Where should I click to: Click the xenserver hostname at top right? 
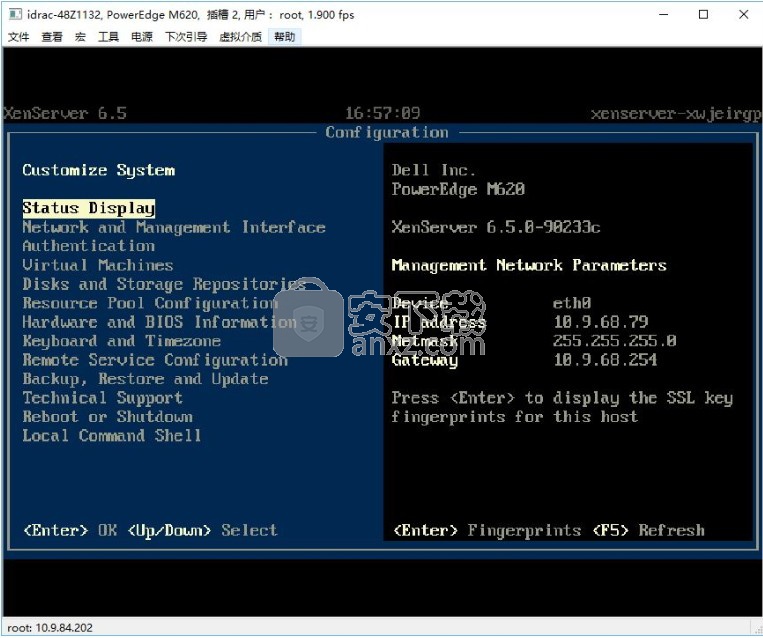675,114
